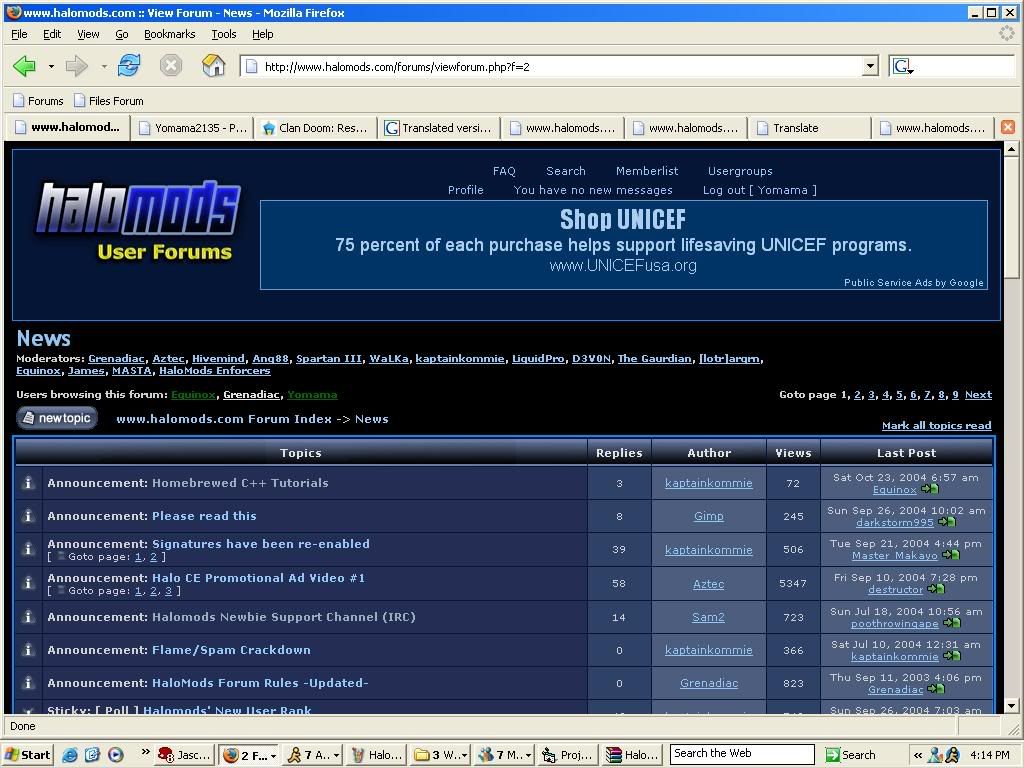
Task: Click the Shop UNICEF ad banner
Action: coord(624,245)
